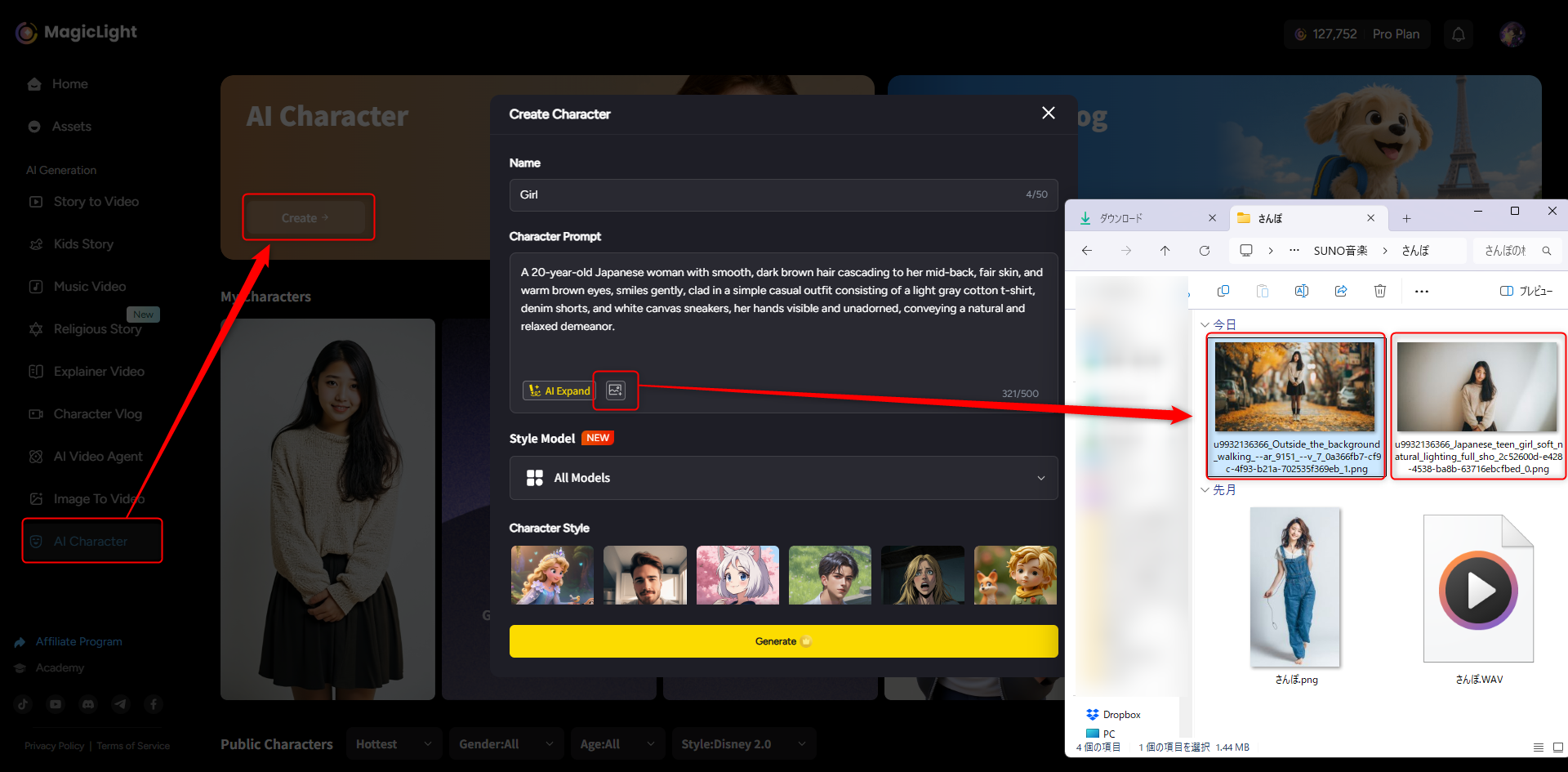Click the image upload icon beside AI Expand
This screenshot has height=772, width=1568.
(x=616, y=390)
